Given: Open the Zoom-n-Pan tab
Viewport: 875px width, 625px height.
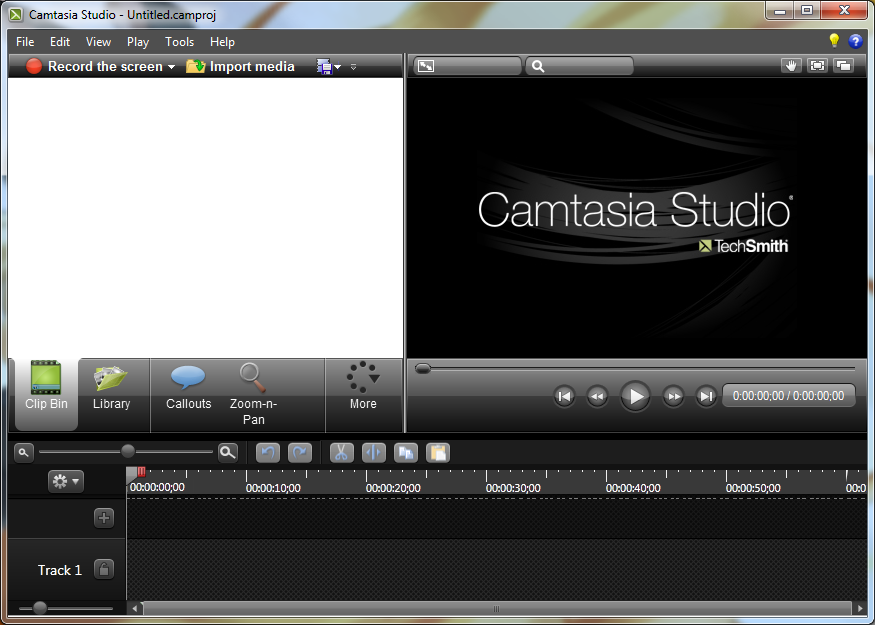Looking at the screenshot, I should click(x=253, y=394).
